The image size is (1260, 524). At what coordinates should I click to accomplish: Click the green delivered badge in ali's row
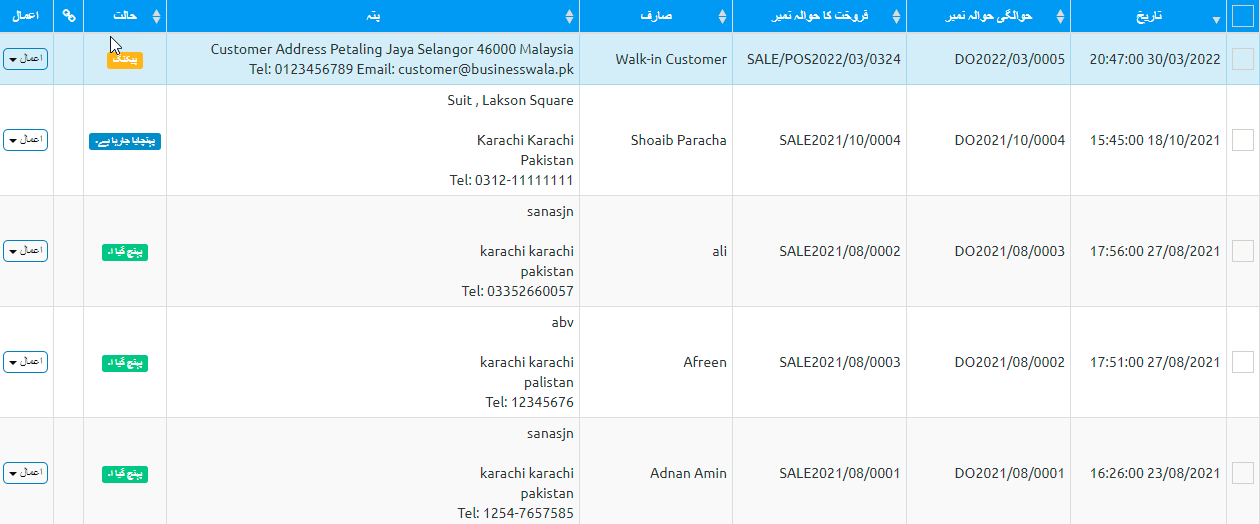(125, 252)
